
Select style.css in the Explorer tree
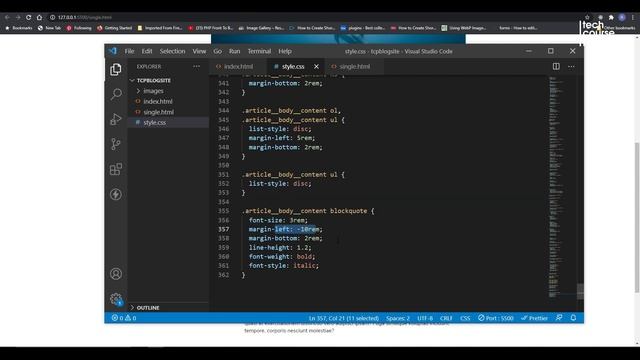pyautogui.click(x=155, y=122)
